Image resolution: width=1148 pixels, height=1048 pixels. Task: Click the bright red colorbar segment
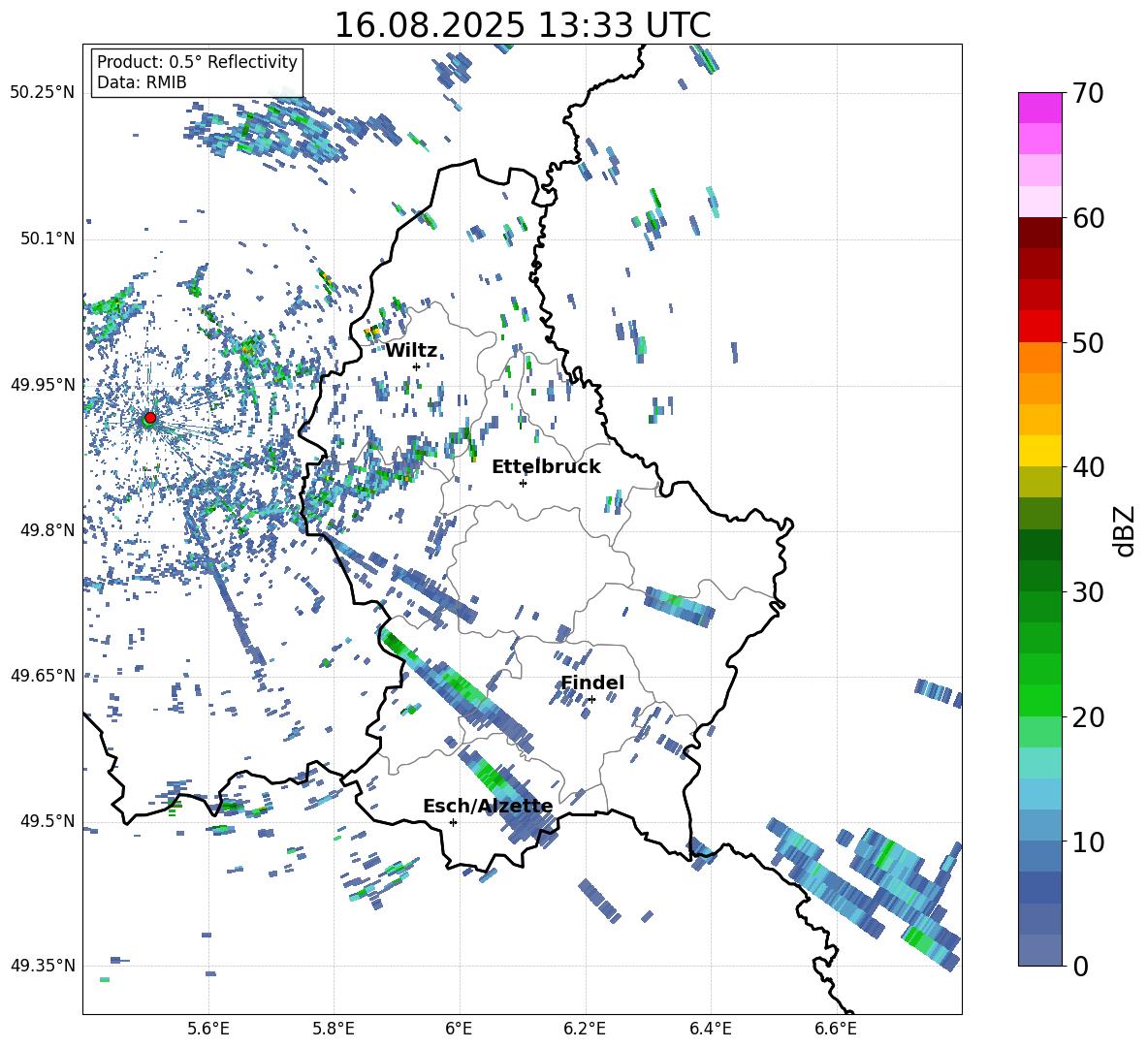pos(1039,327)
